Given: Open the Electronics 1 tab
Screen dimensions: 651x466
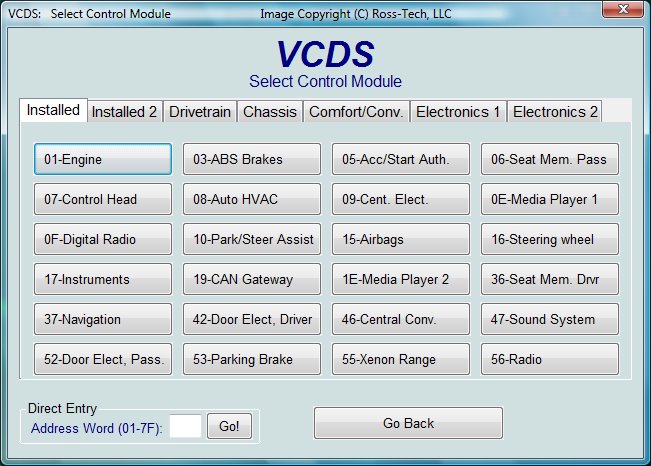Looking at the screenshot, I should [458, 112].
